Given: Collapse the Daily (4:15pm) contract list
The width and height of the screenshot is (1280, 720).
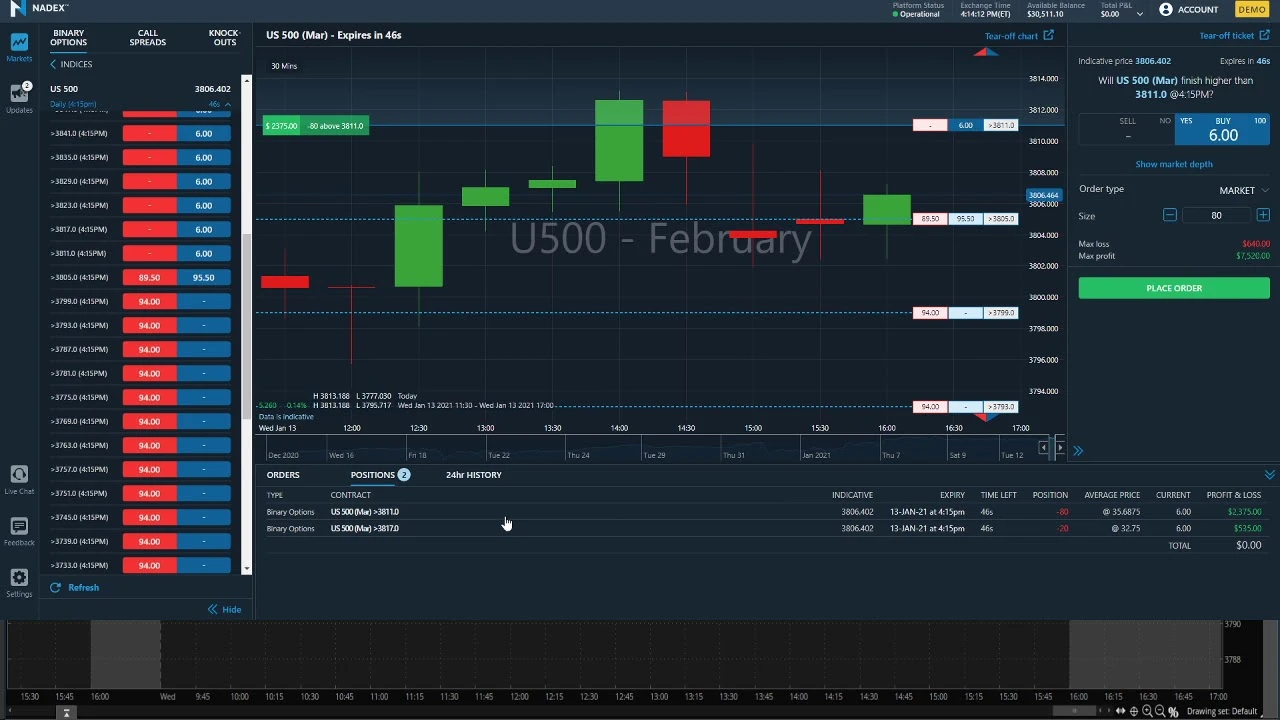Looking at the screenshot, I should [227, 104].
